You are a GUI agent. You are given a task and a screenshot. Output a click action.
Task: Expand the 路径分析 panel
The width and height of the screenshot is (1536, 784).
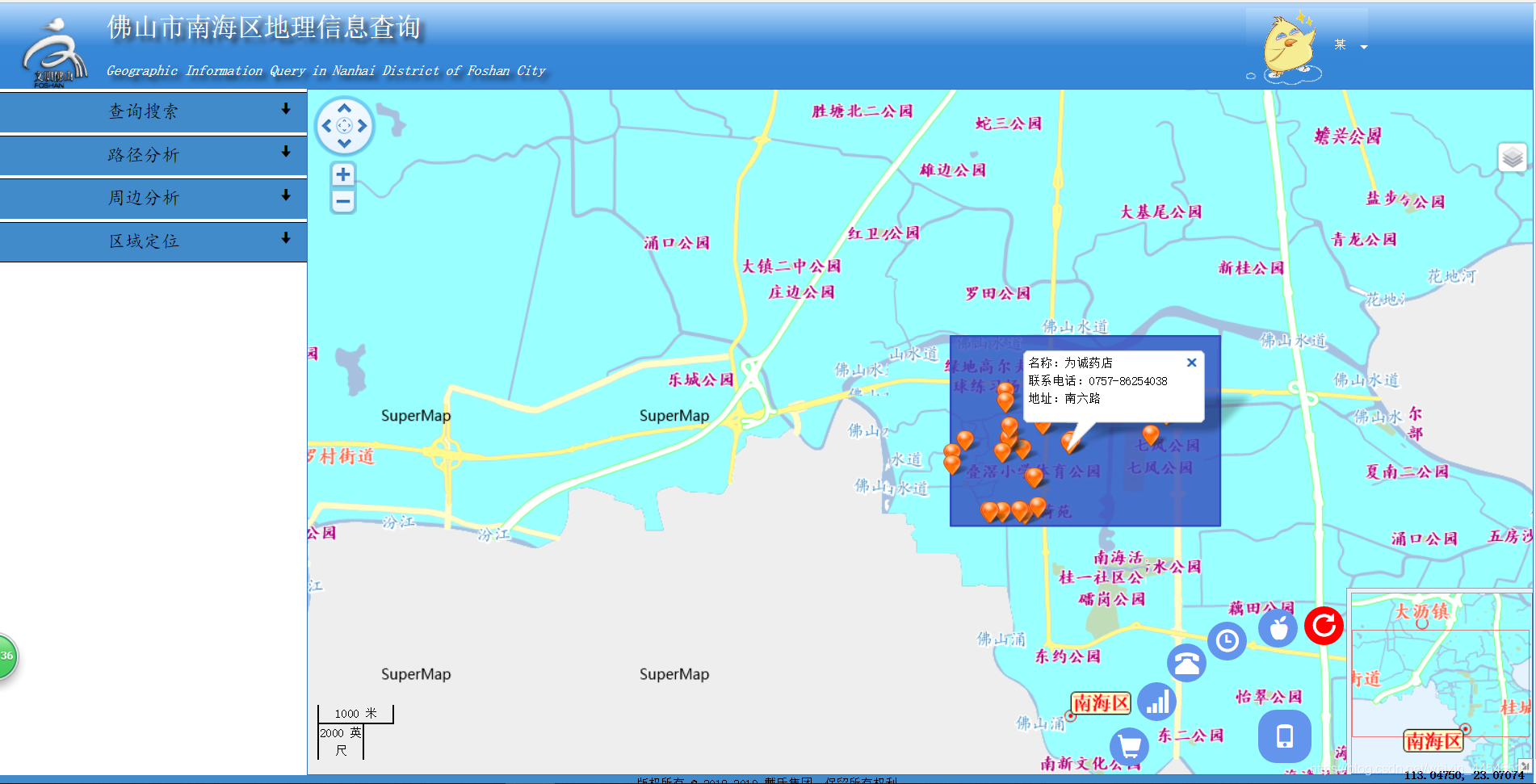pos(153,155)
